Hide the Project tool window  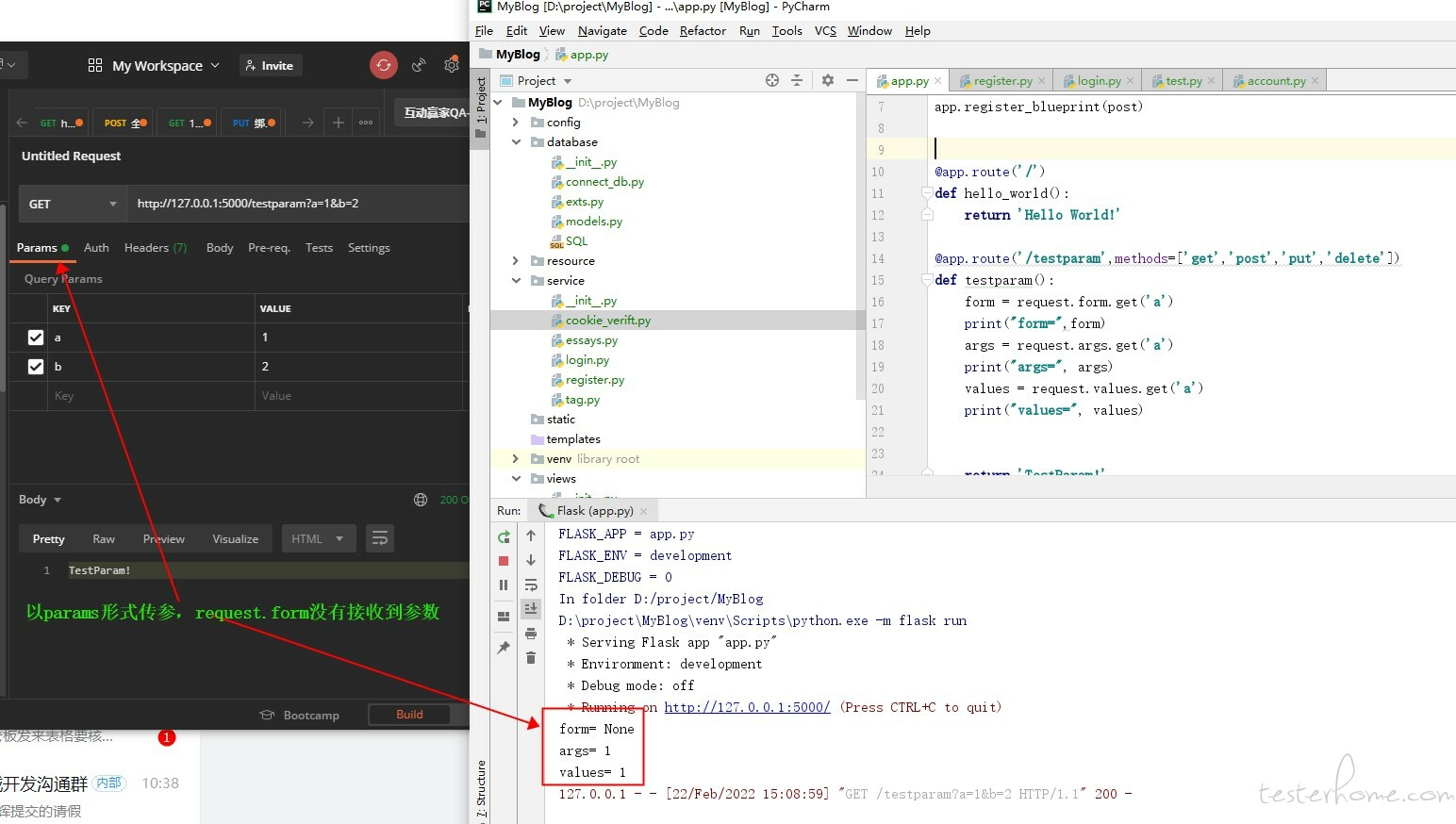pyautogui.click(x=852, y=80)
